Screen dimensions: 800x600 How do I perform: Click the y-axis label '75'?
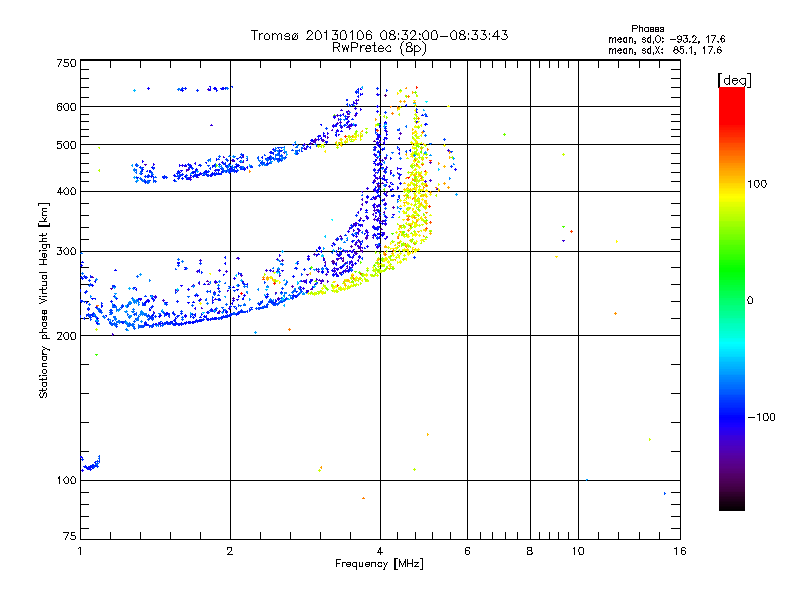70,536
